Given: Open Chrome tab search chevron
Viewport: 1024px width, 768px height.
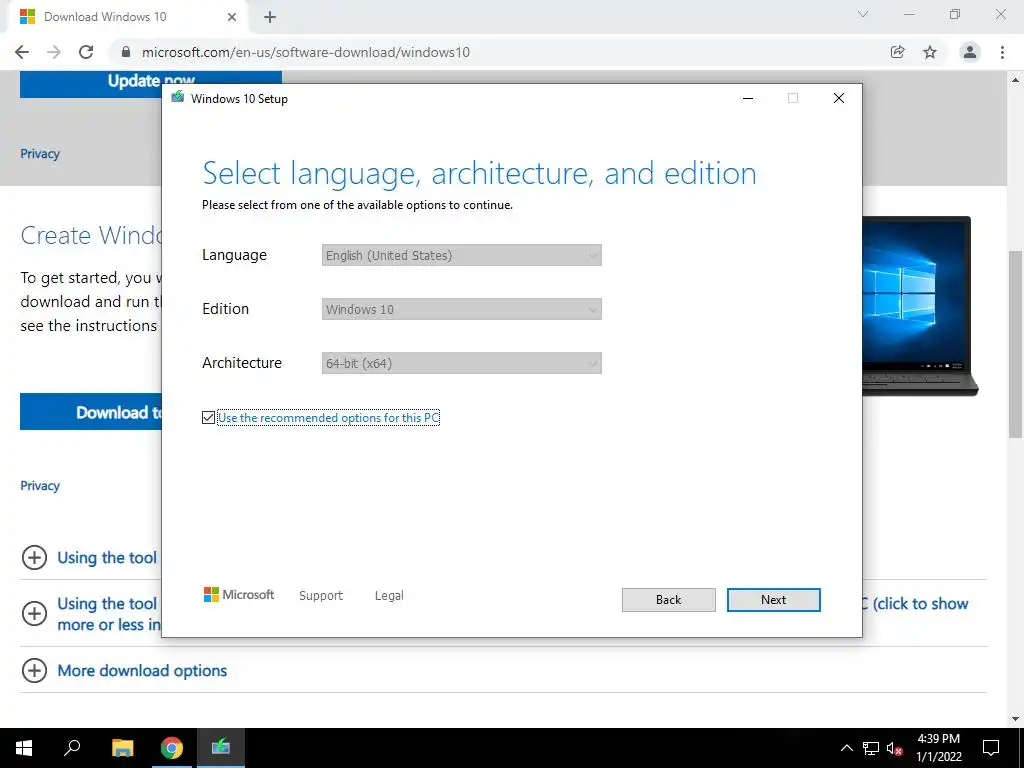Looking at the screenshot, I should tap(863, 14).
